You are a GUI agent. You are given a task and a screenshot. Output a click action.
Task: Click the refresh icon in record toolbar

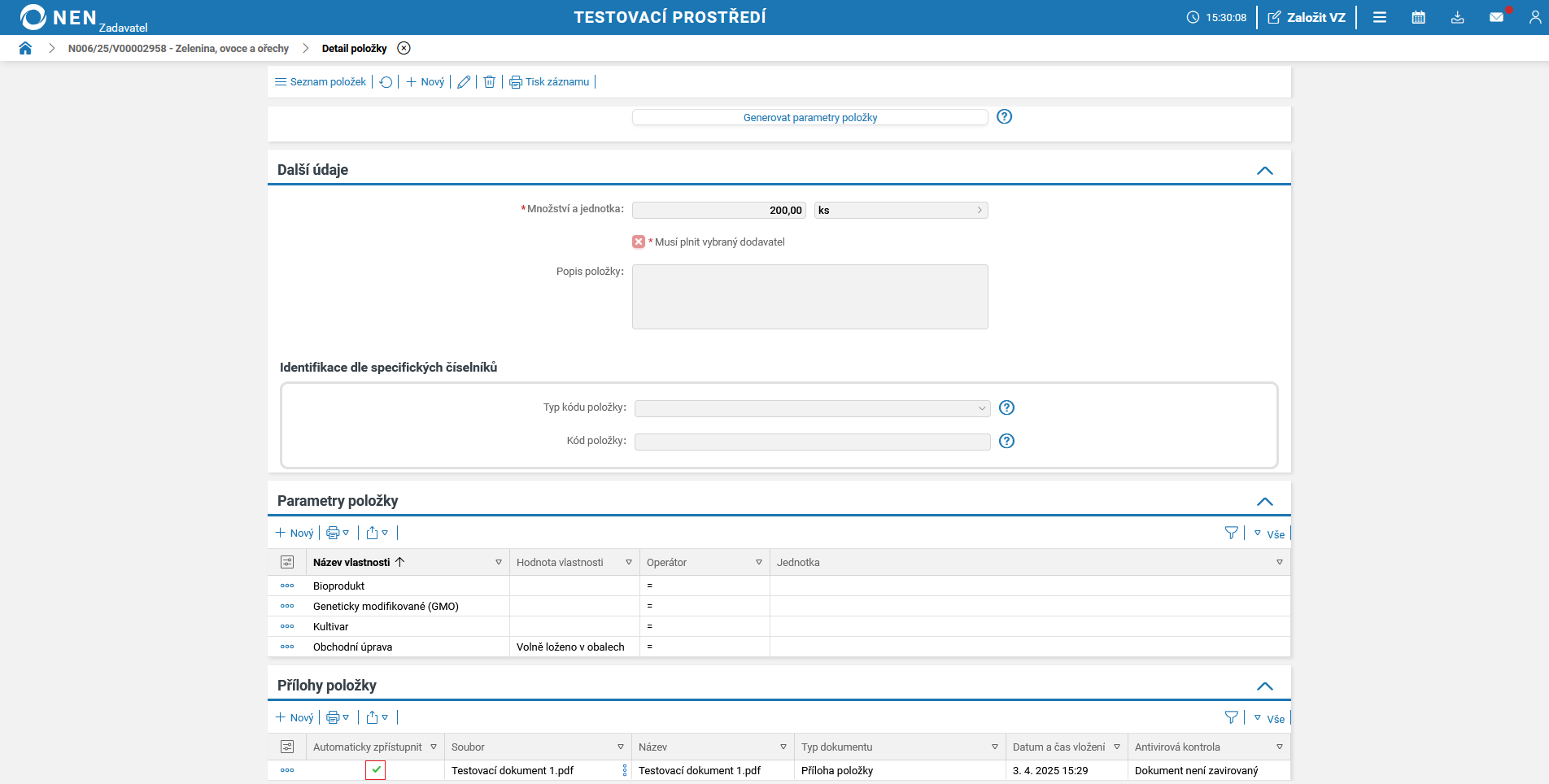[x=386, y=82]
